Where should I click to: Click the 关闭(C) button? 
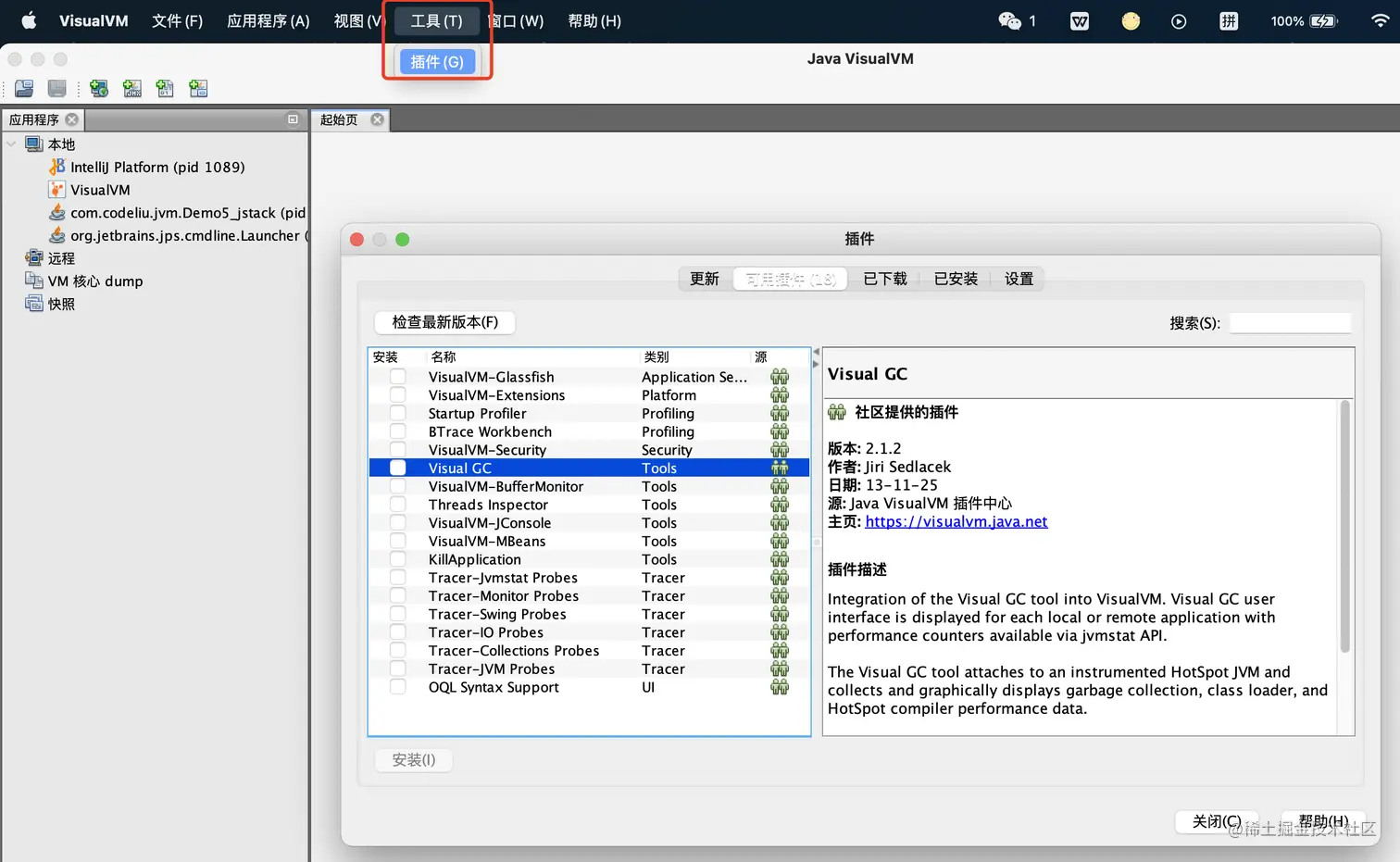[x=1217, y=821]
